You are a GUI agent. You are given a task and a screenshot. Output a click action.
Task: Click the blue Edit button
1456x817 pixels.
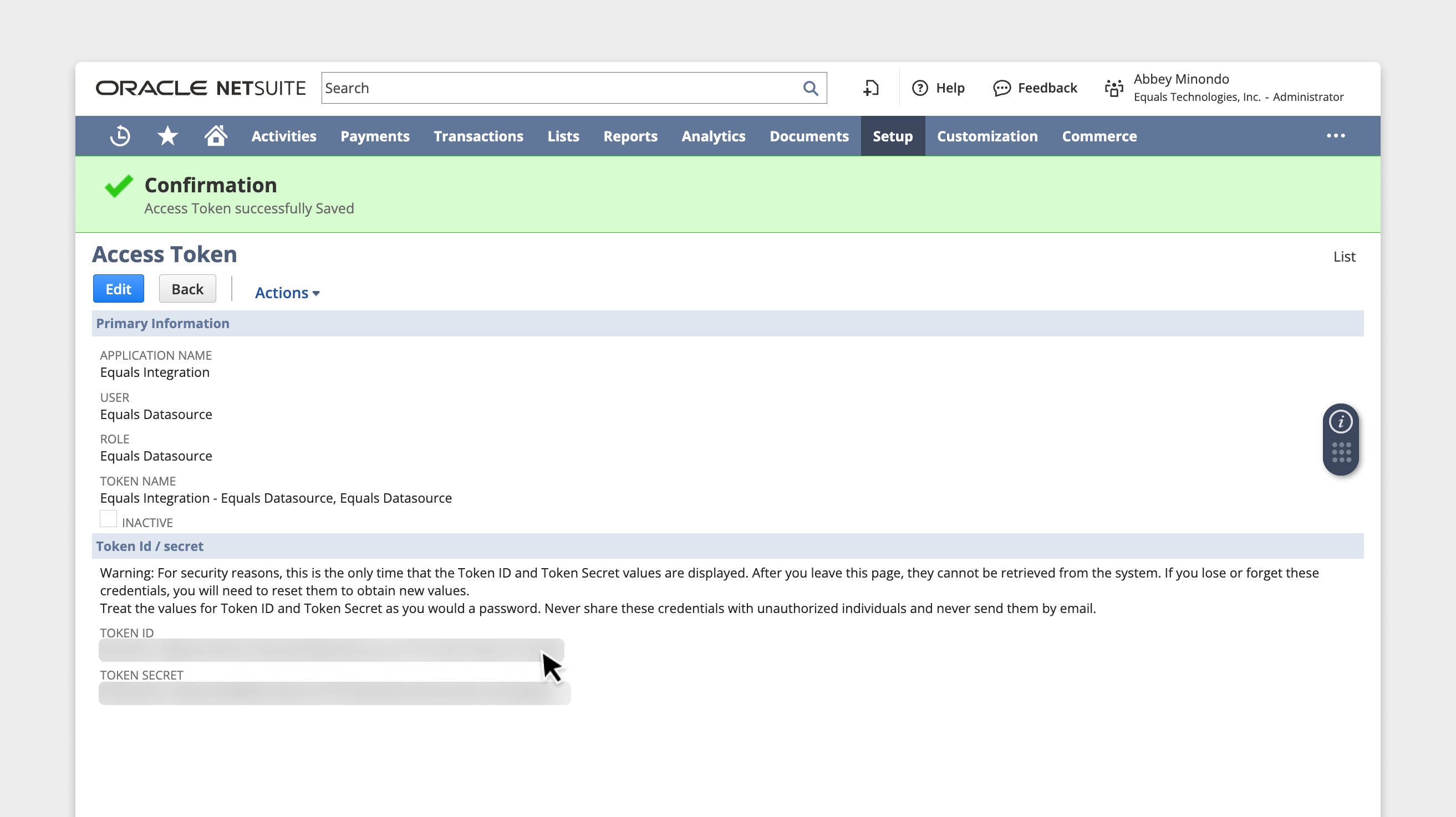click(118, 289)
